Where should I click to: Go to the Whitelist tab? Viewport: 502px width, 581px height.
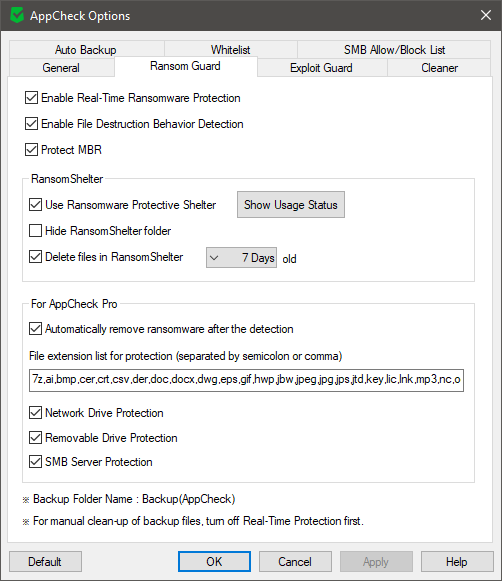coord(230,50)
